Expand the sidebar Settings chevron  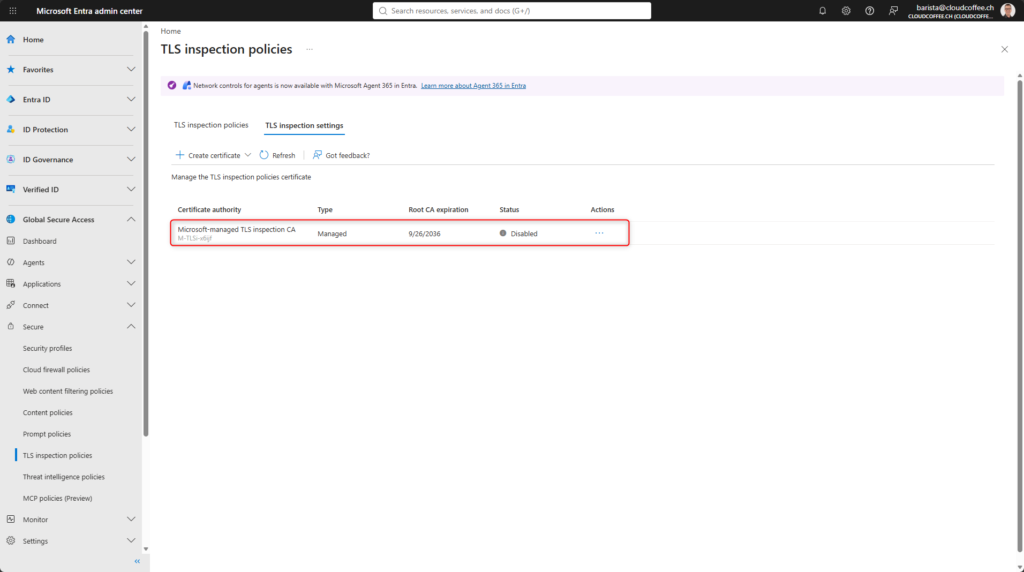click(131, 541)
